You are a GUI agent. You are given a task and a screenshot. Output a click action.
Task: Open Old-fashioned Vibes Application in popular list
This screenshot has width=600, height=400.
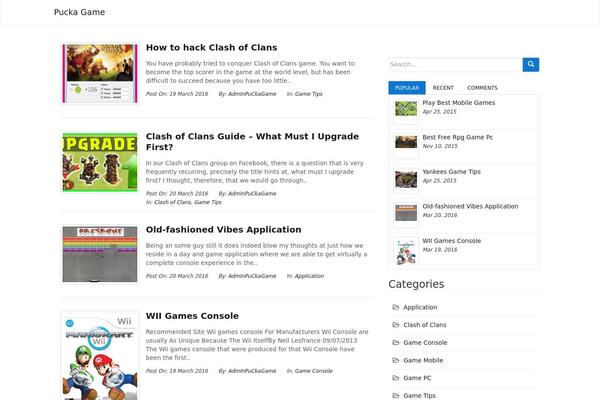pos(470,206)
